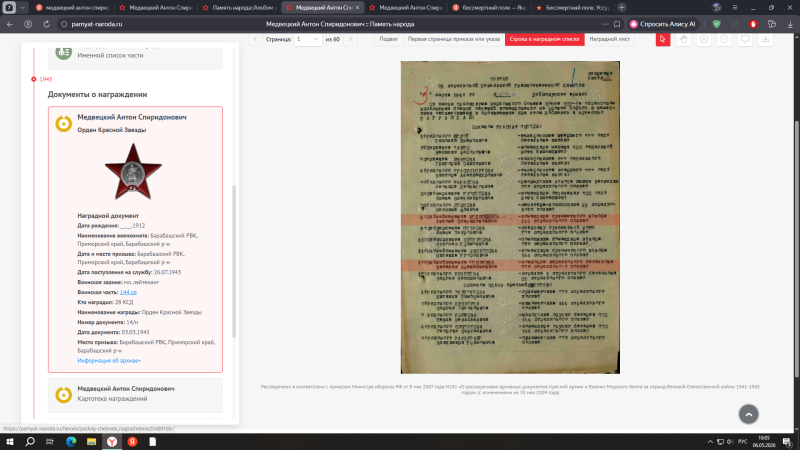
Task: Switch to the Подвиг tab
Action: pyautogui.click(x=388, y=39)
